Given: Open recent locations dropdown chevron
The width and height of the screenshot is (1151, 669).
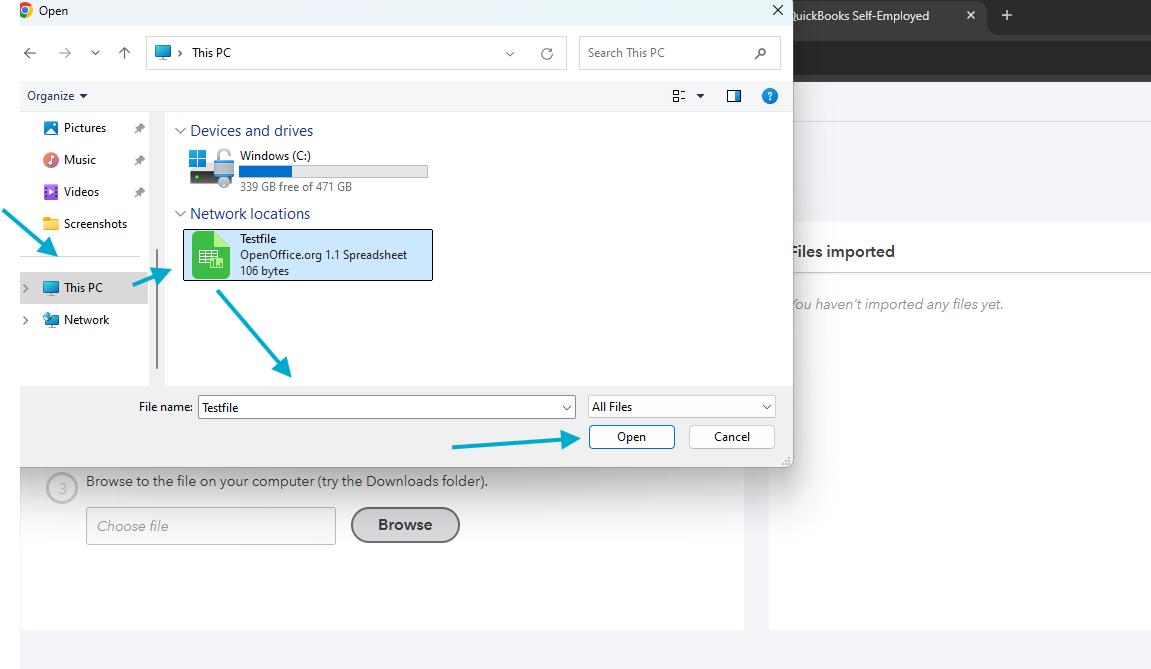Looking at the screenshot, I should click(x=95, y=53).
